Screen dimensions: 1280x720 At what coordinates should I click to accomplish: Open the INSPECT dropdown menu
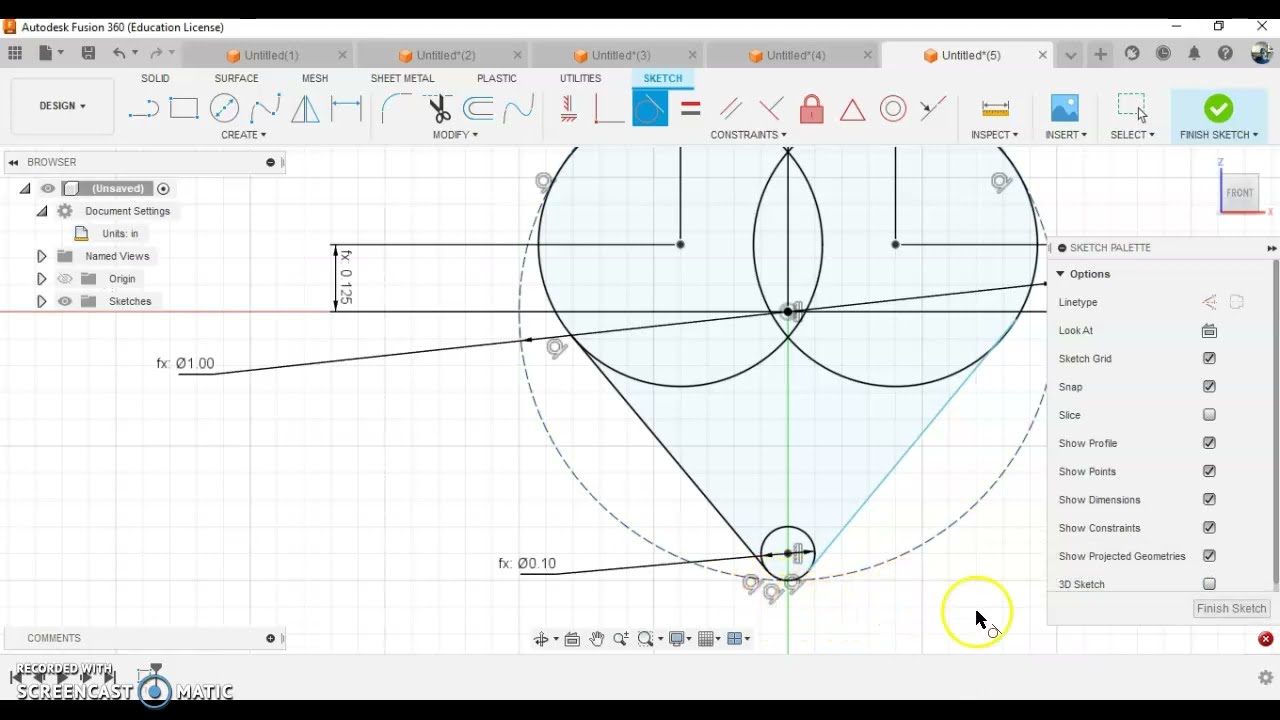994,135
